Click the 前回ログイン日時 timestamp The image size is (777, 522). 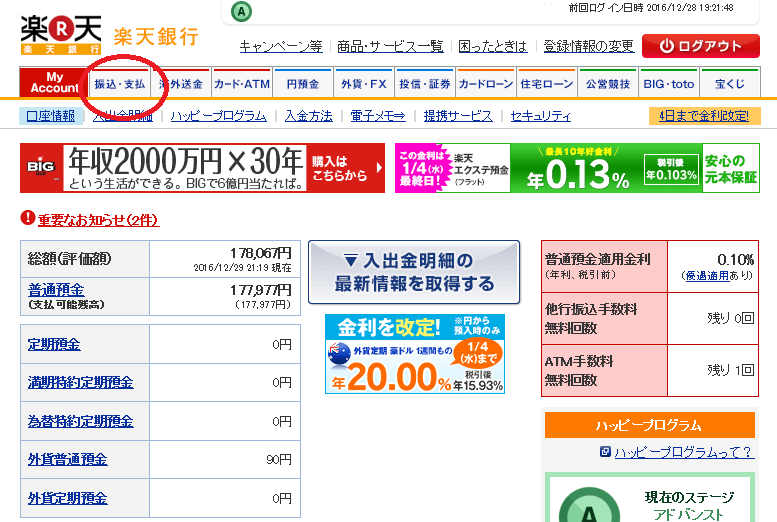click(651, 7)
